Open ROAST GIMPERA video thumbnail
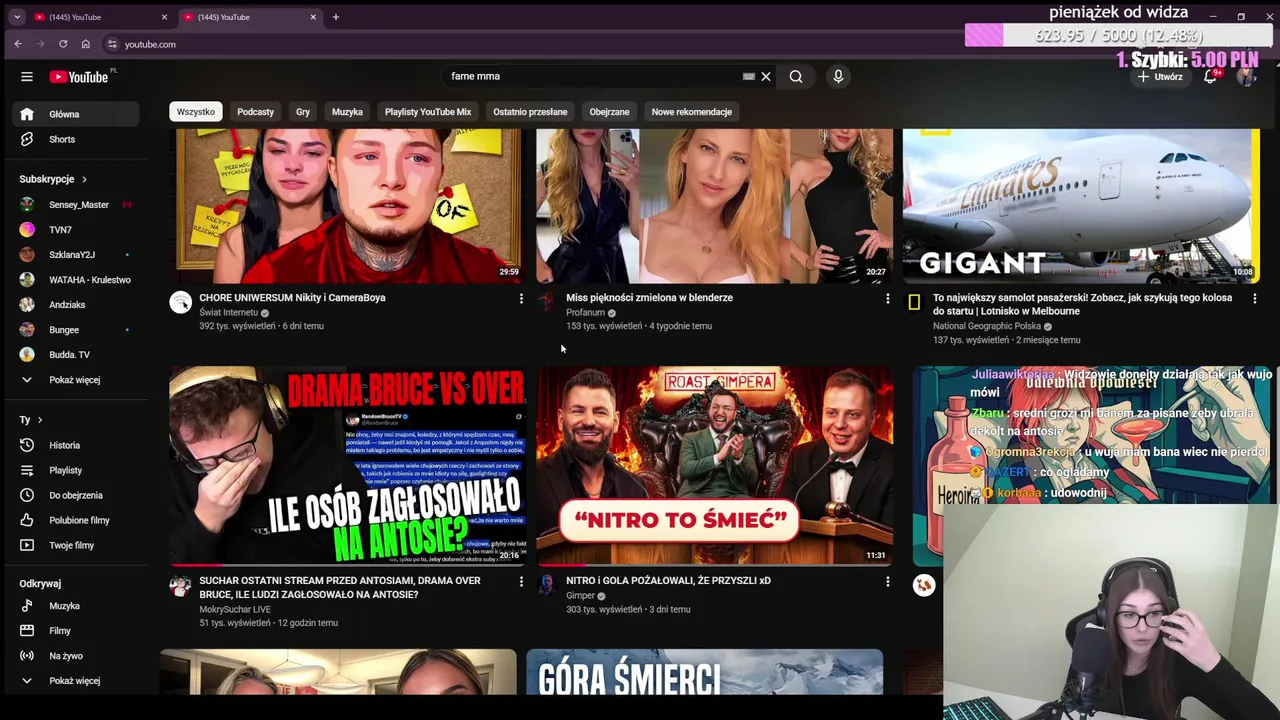 (x=714, y=465)
